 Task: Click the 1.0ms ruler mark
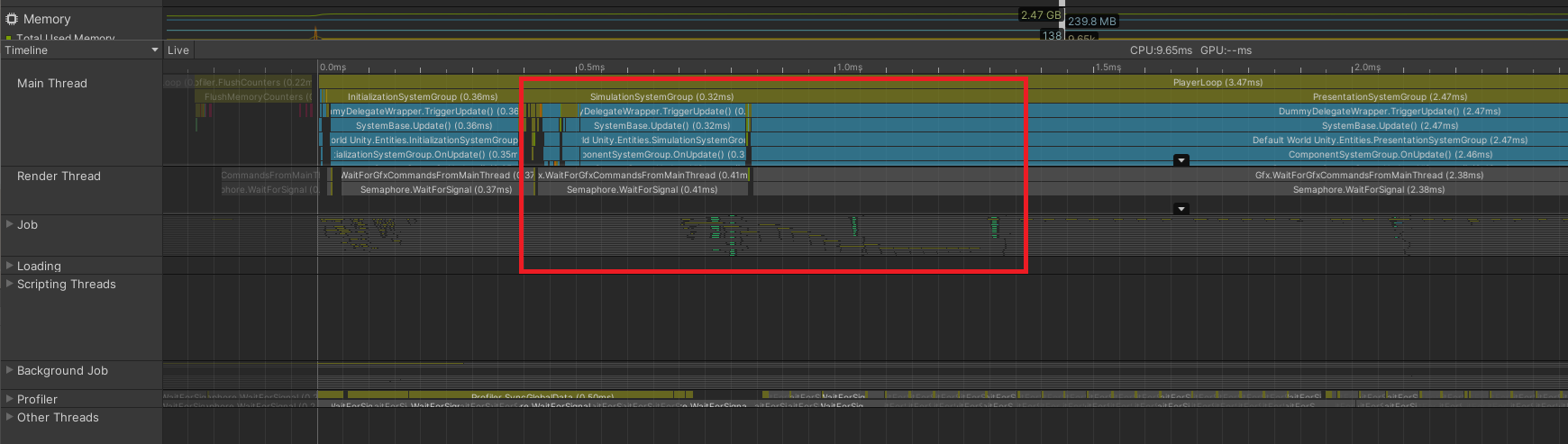[x=850, y=68]
